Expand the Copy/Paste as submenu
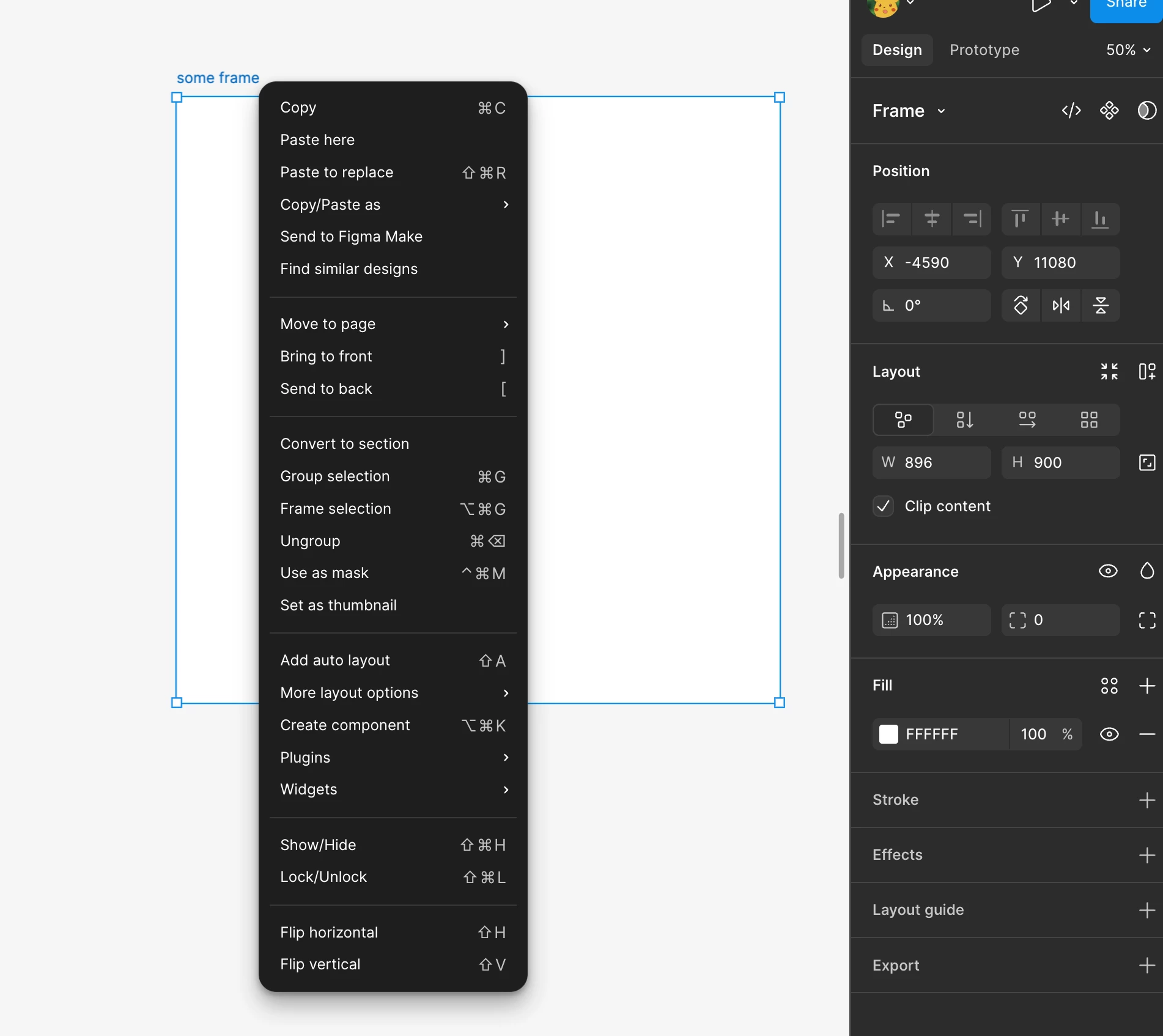Viewport: 1163px width, 1036px height. 393,205
